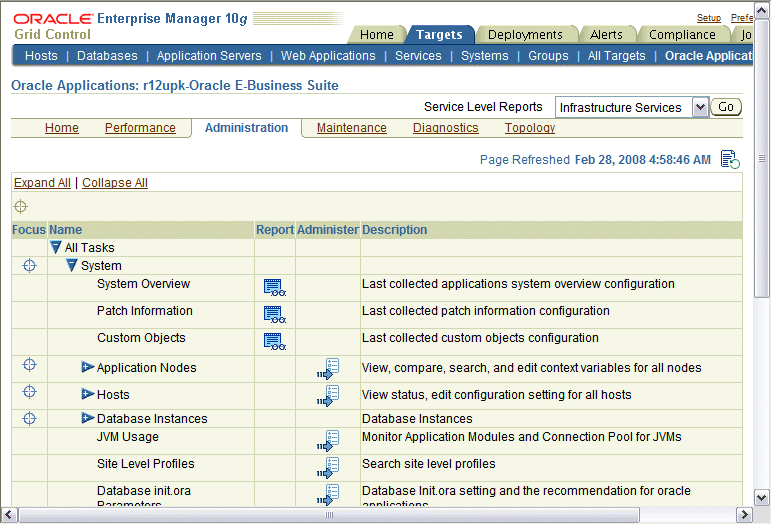Viewport: 772px width, 525px height.
Task: Collapse the System tree node
Action: 72,265
